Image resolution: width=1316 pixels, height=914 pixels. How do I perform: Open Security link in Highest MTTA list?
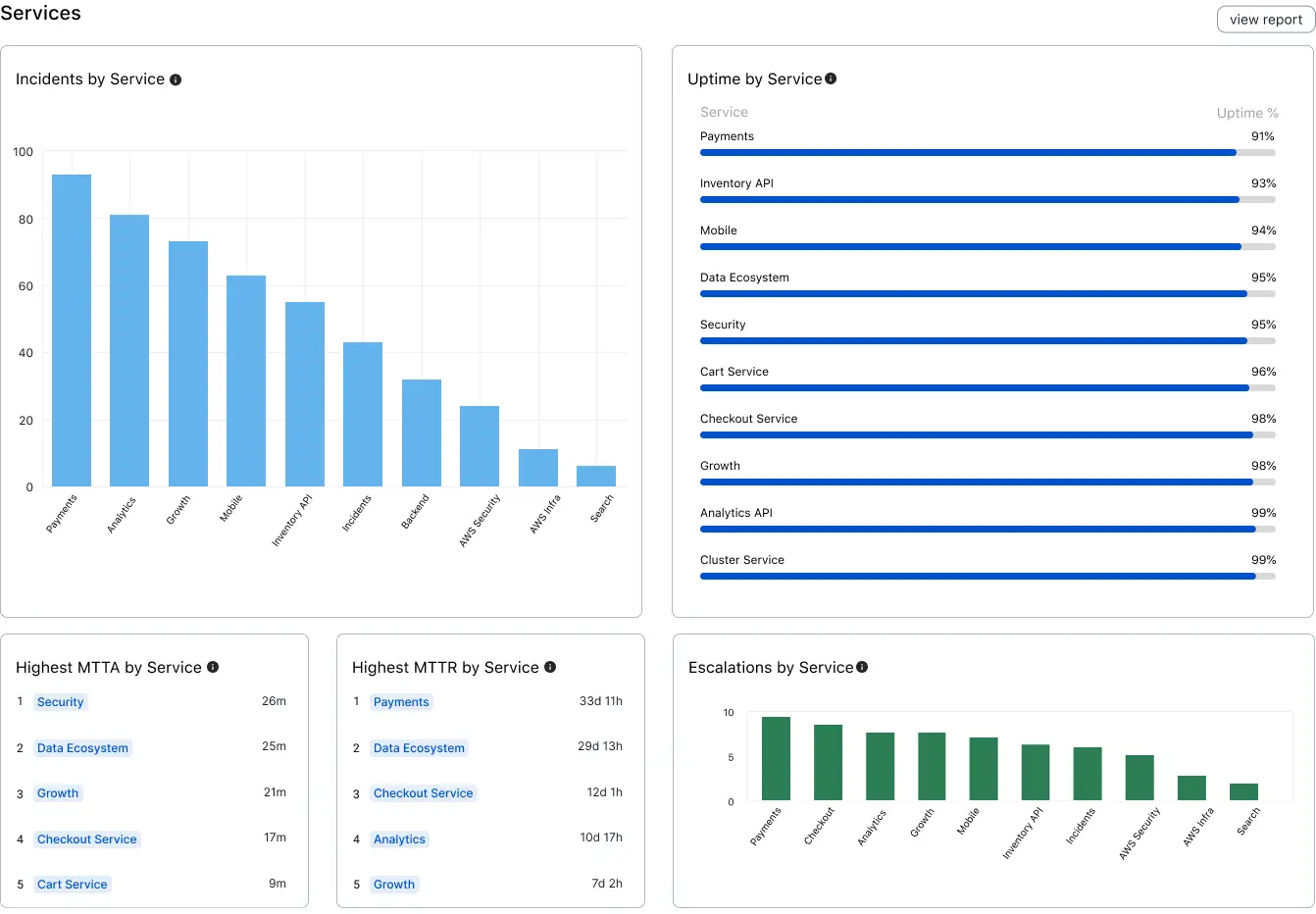click(x=61, y=702)
